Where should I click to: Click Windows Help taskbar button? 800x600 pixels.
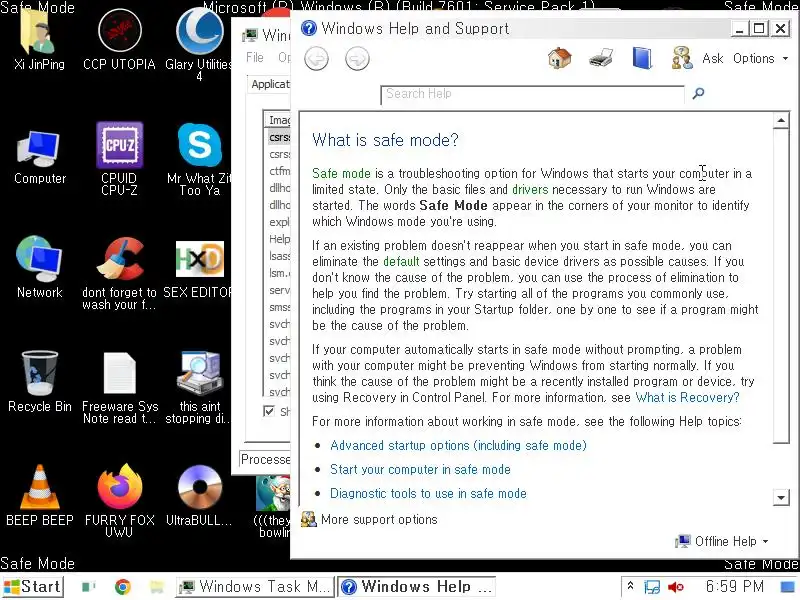point(417,587)
